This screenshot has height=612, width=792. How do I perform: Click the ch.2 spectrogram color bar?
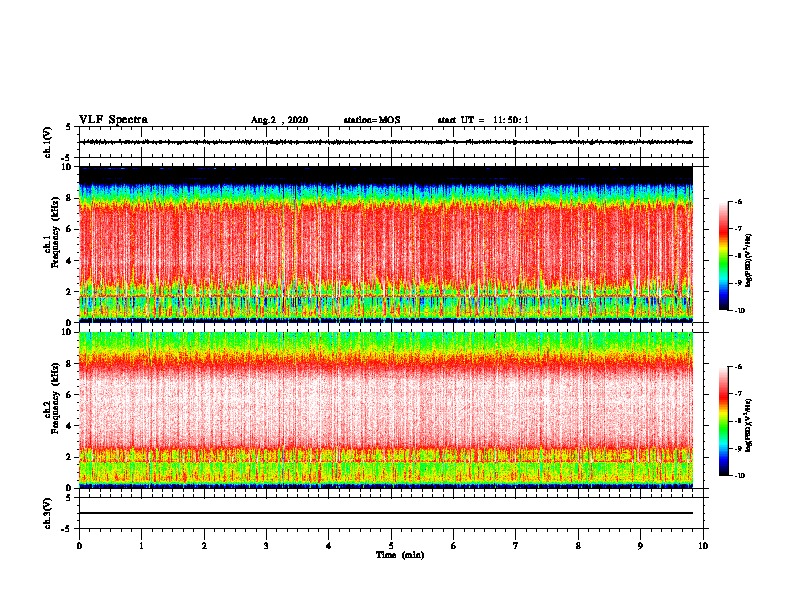click(x=723, y=421)
